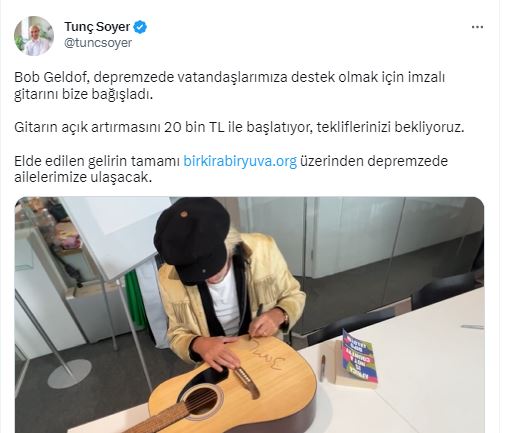Open the guitar signing photo
507x433 pixels.
pos(249,315)
